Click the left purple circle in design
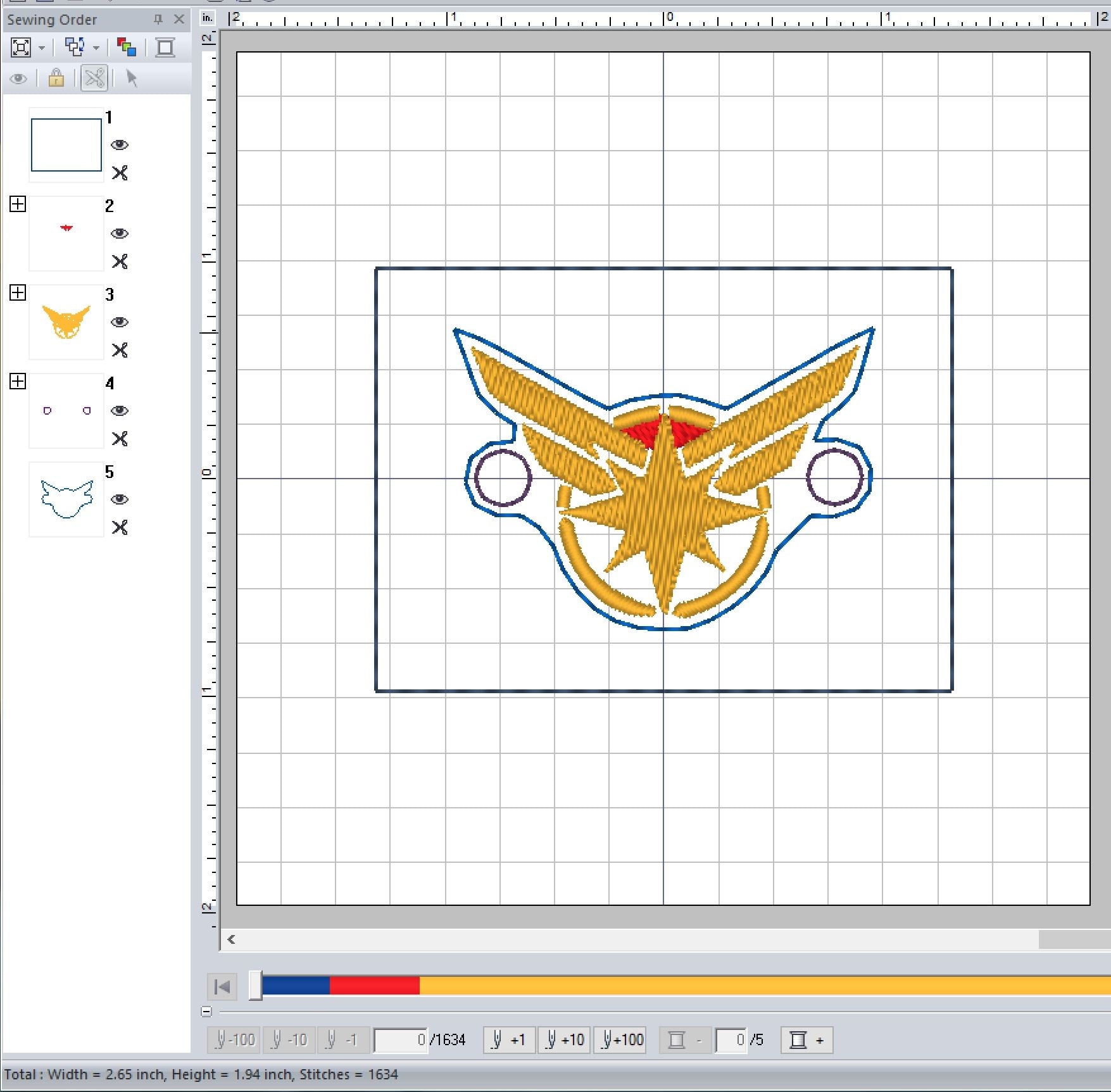The image size is (1111, 1092). click(503, 478)
